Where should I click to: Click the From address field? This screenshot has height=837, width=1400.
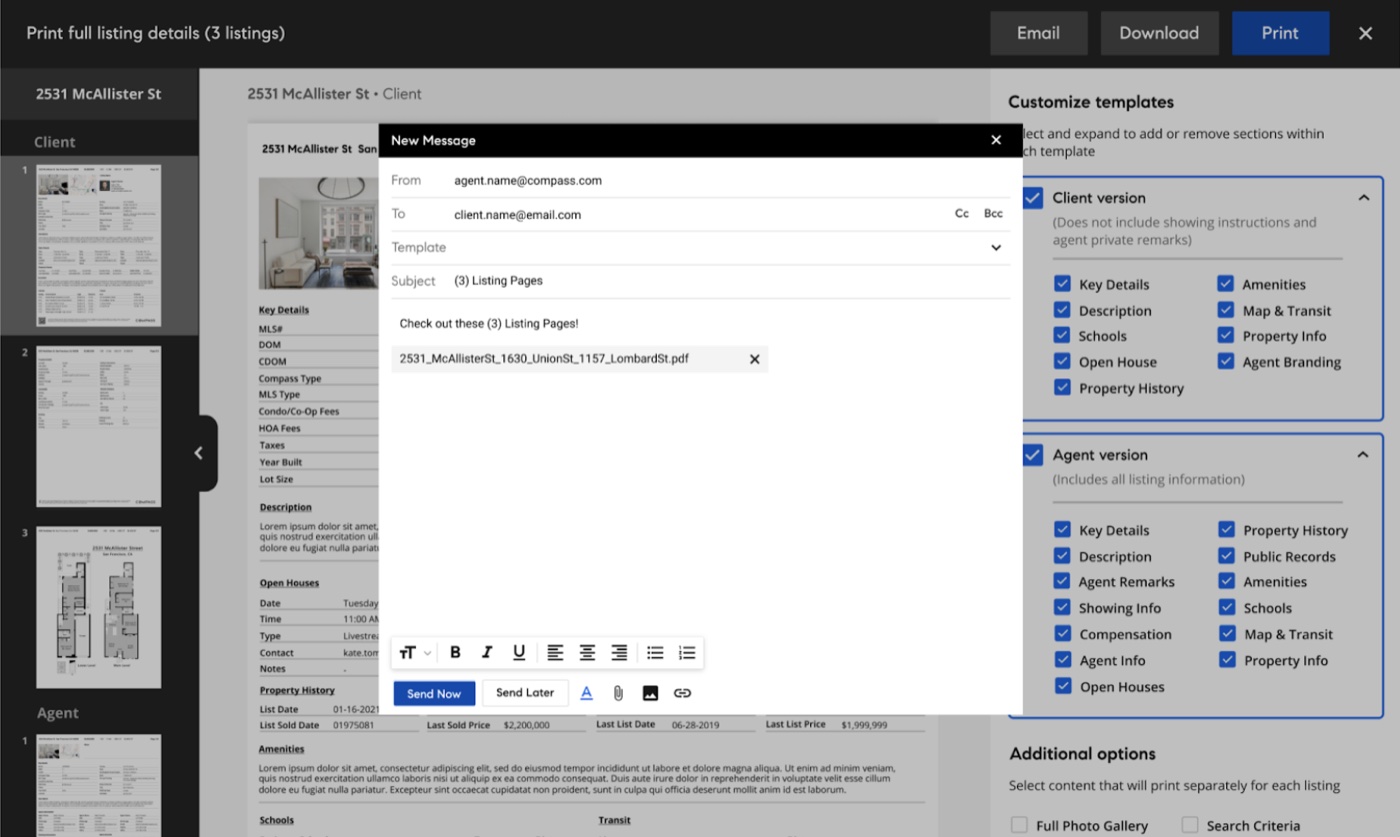528,181
